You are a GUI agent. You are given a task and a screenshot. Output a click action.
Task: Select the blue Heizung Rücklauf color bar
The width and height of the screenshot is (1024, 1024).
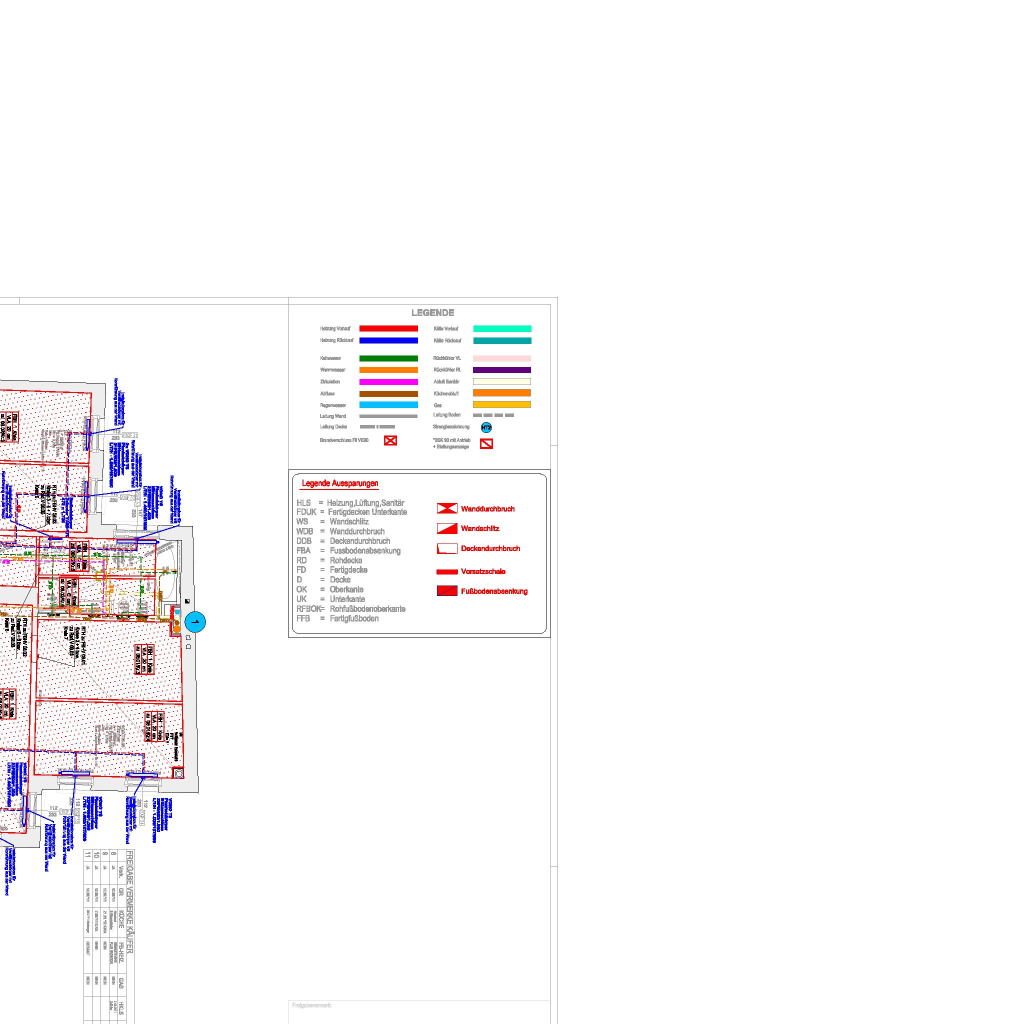388,340
